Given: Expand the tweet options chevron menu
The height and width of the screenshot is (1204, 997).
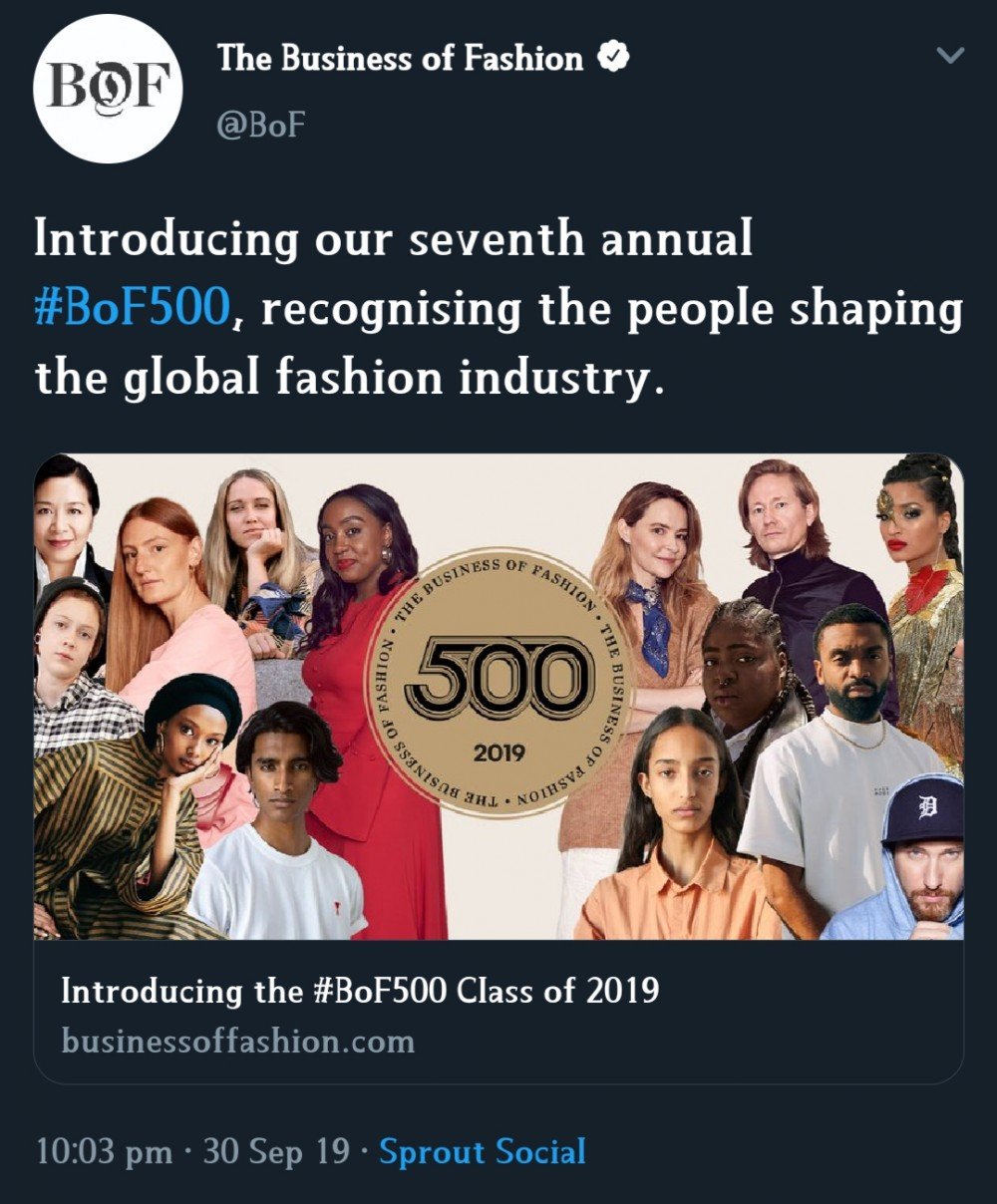Looking at the screenshot, I should pyautogui.click(x=952, y=56).
